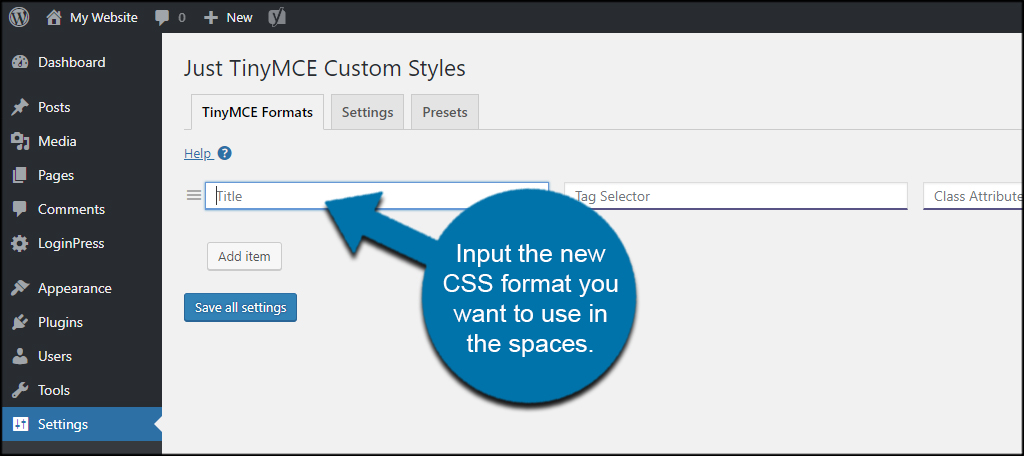Click the comment count 0
1024x456 pixels.
point(182,18)
